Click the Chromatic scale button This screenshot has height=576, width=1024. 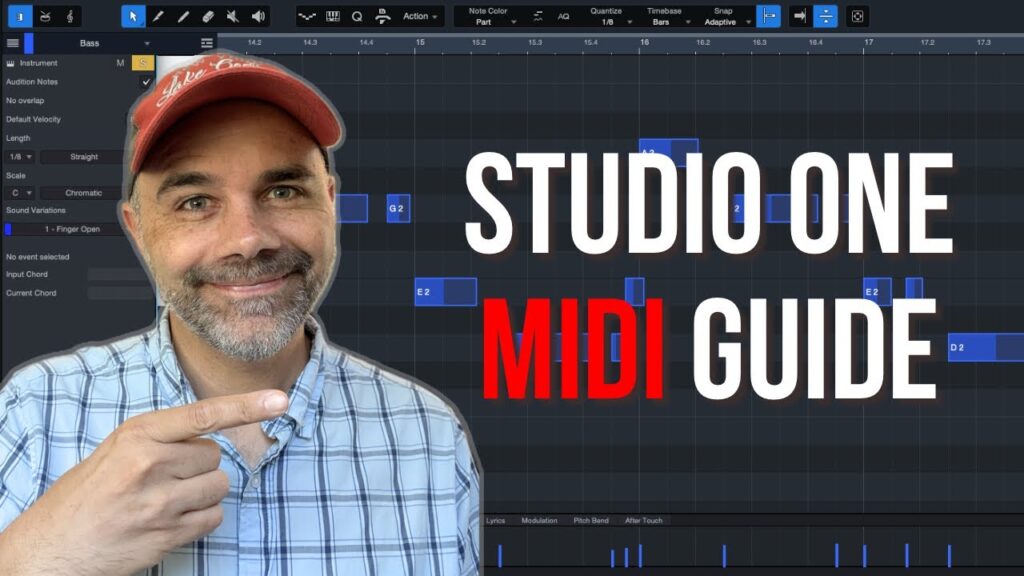pyautogui.click(x=84, y=193)
